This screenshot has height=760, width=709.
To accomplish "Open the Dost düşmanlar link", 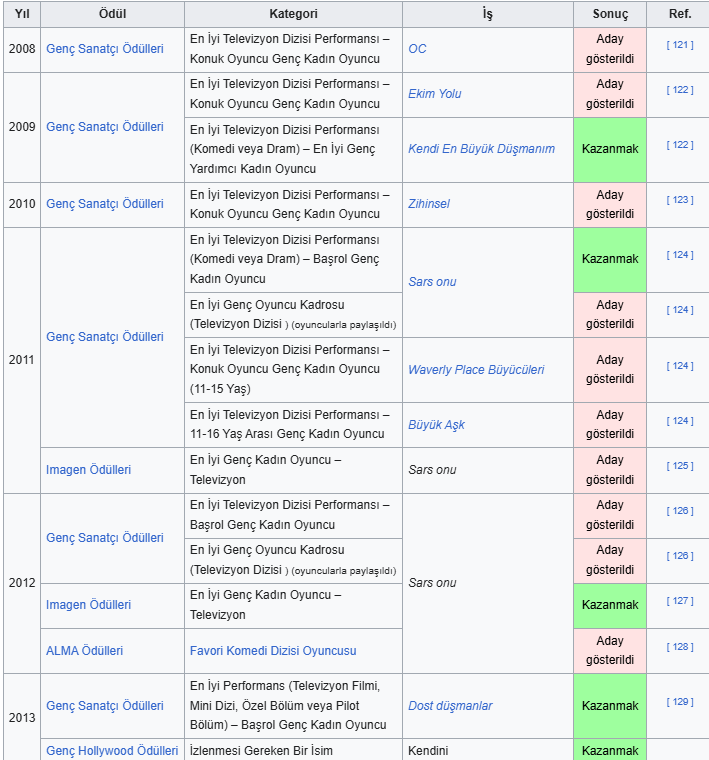I will click(450, 706).
